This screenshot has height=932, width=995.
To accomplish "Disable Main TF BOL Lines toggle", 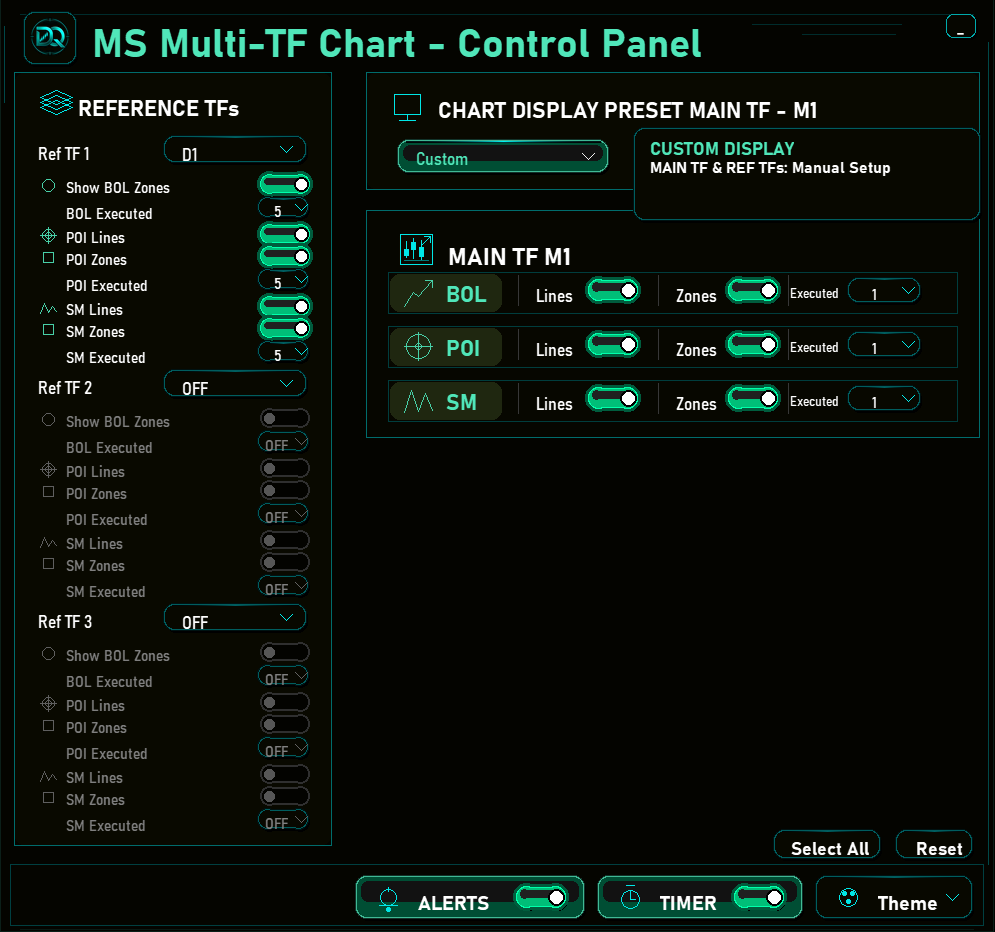I will pos(613,291).
